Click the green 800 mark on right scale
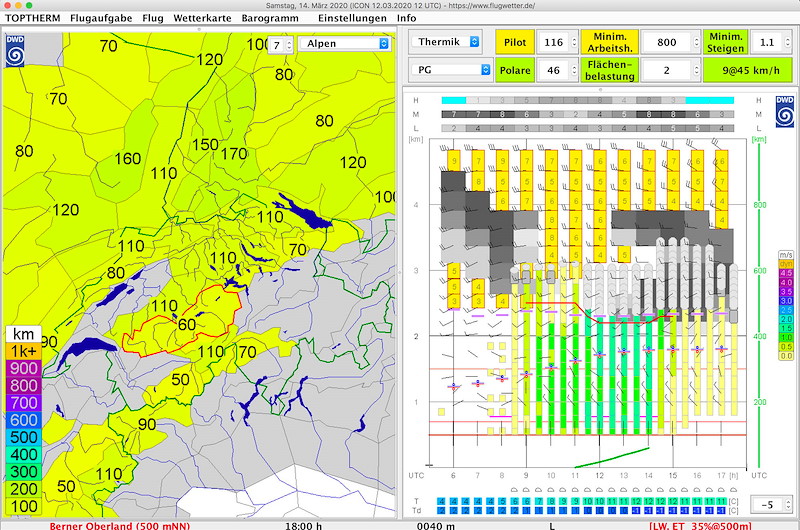Screen dimensions: 800x530 click(x=760, y=205)
